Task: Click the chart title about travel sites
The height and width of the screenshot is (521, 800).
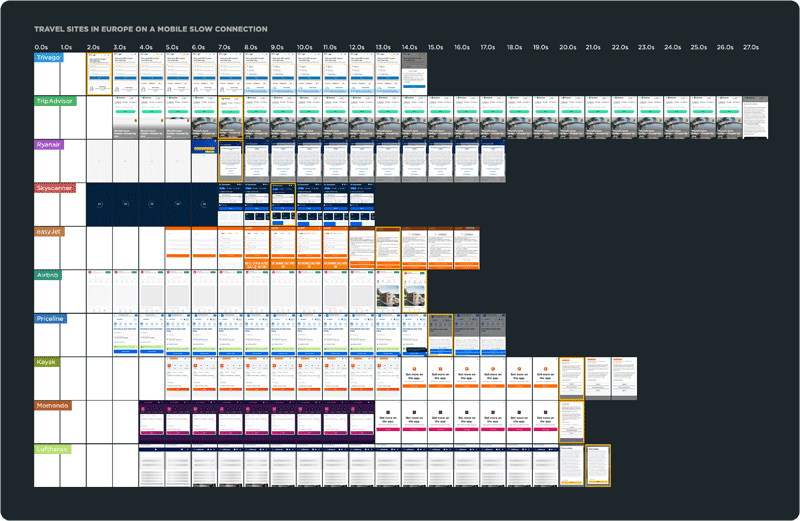Action: pyautogui.click(x=151, y=29)
